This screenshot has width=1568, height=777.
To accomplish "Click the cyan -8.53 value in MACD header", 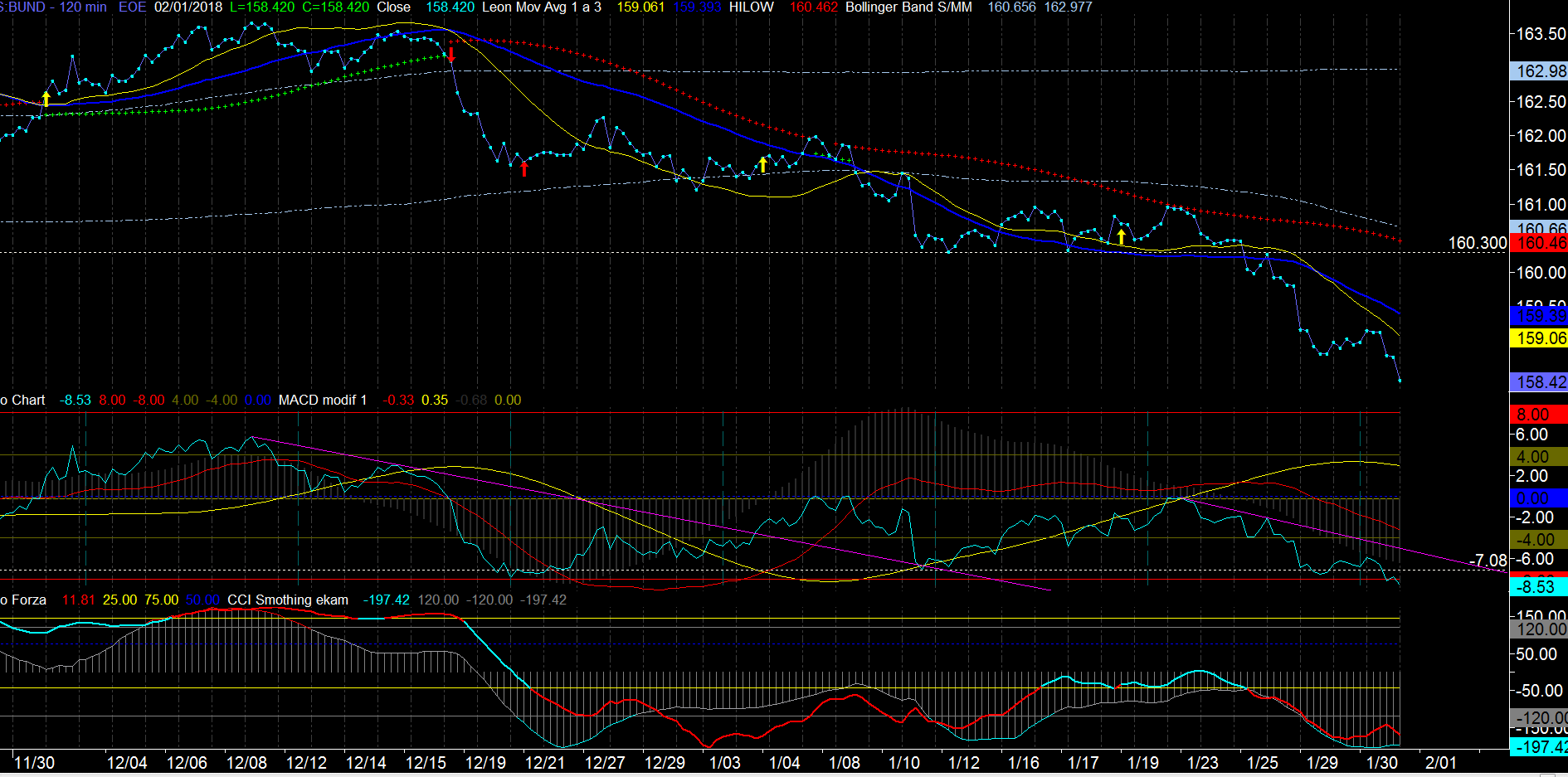I will [75, 400].
